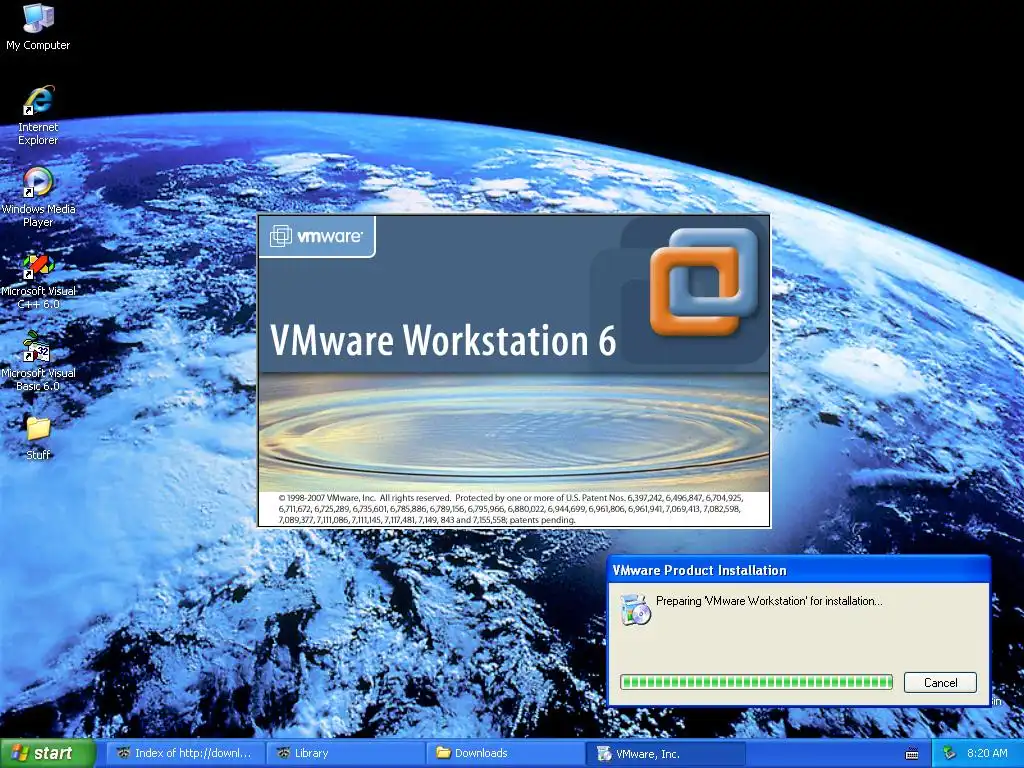This screenshot has height=768, width=1024.
Task: Switch to the Downloads folder taskbar button
Action: click(505, 753)
